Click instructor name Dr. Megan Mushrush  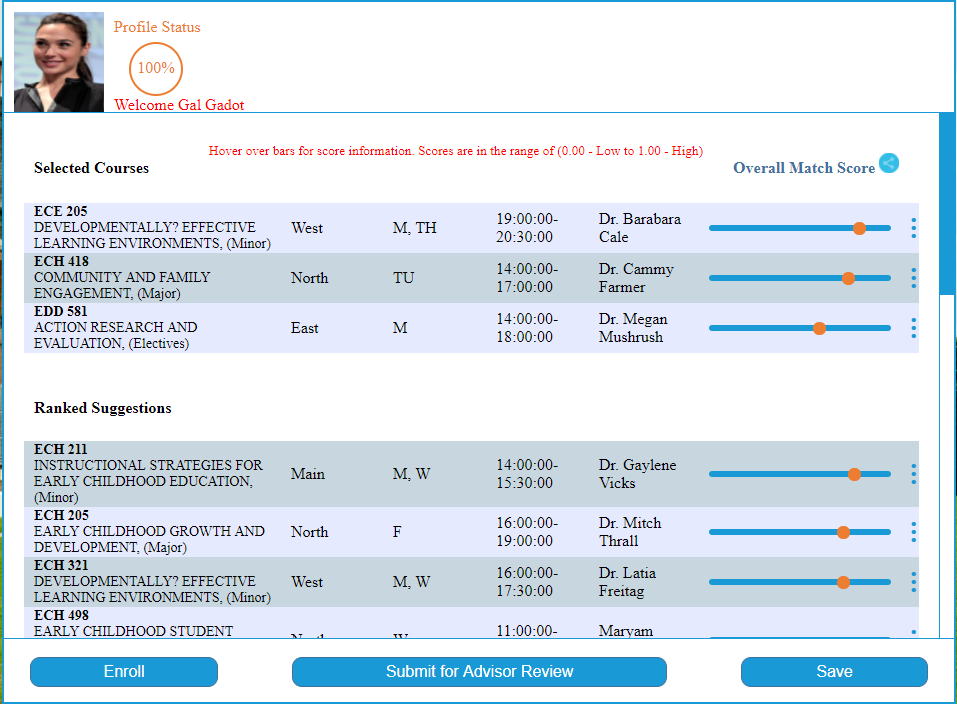632,328
